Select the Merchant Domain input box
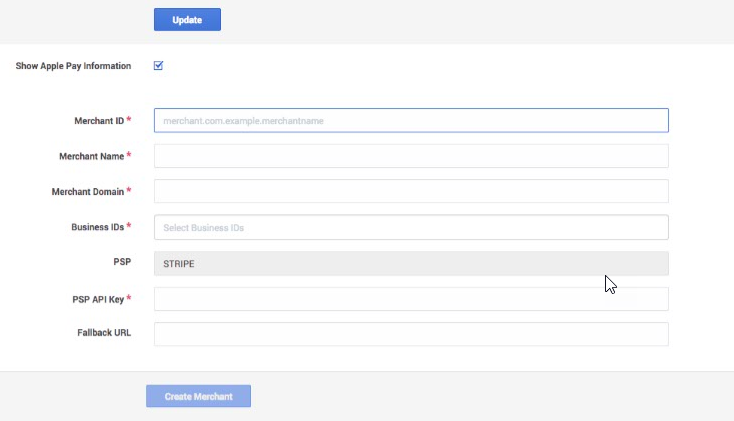Image resolution: width=734 pixels, height=421 pixels. pyautogui.click(x=411, y=191)
